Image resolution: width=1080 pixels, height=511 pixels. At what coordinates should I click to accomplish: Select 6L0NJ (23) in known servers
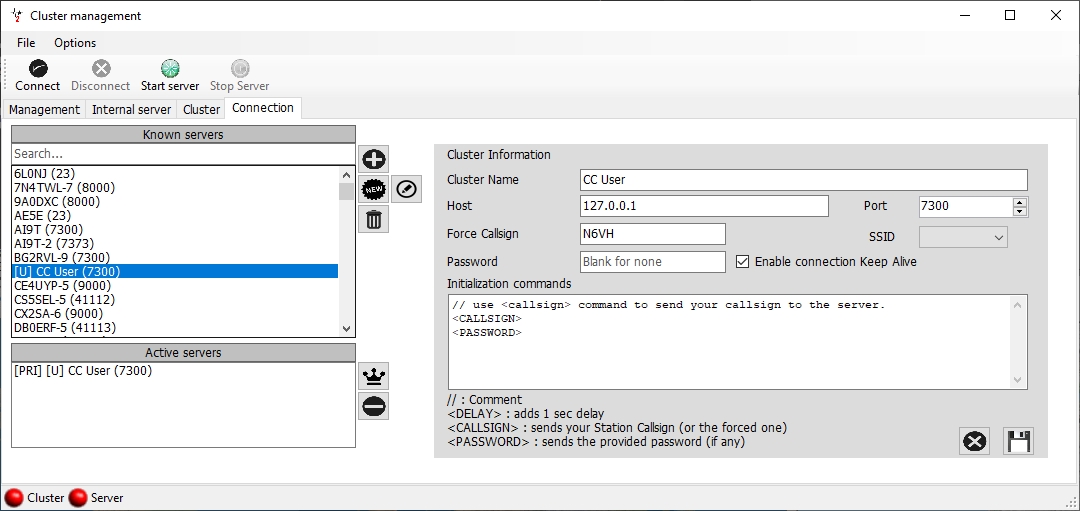pyautogui.click(x=175, y=174)
